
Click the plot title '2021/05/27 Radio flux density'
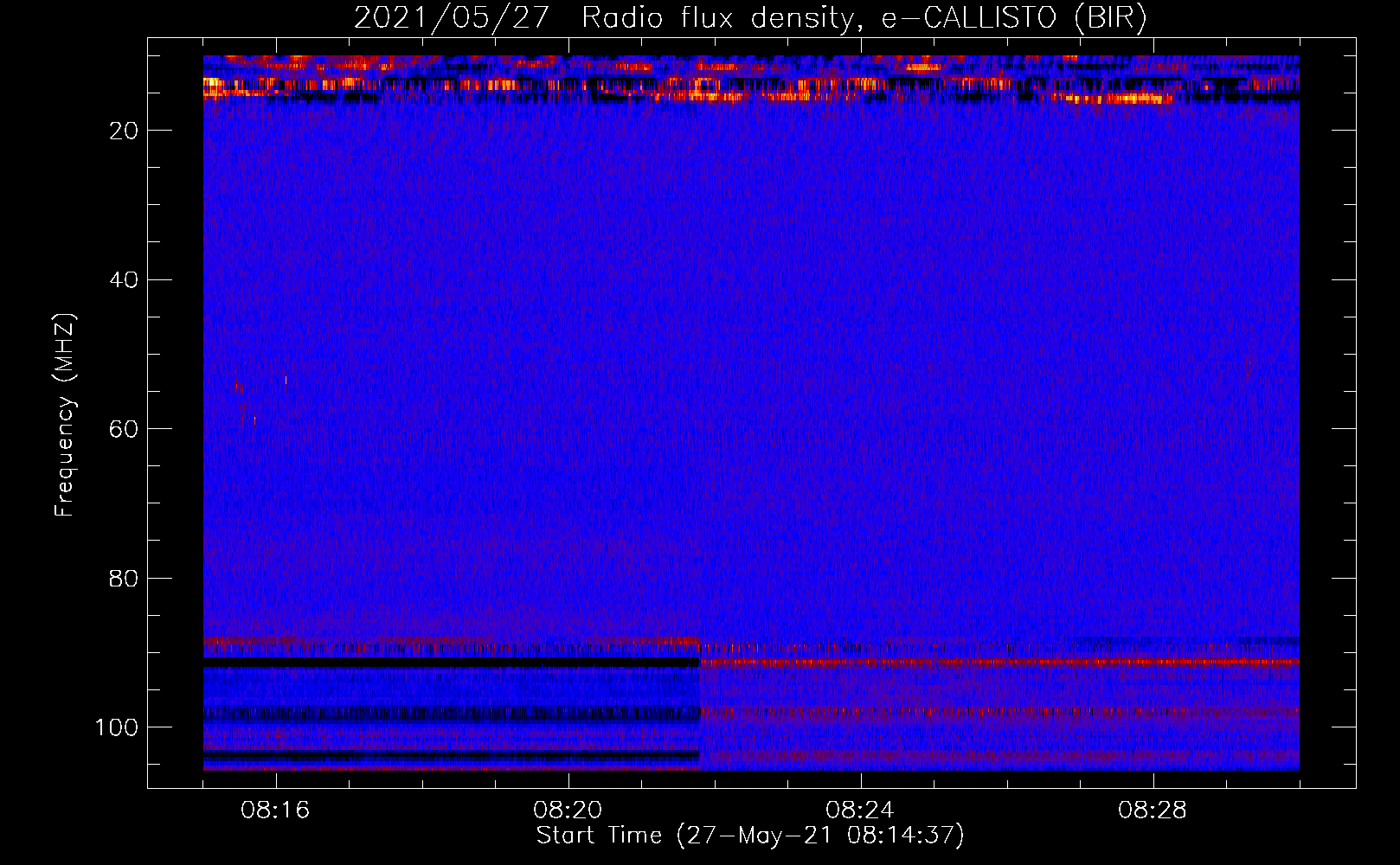[750, 17]
